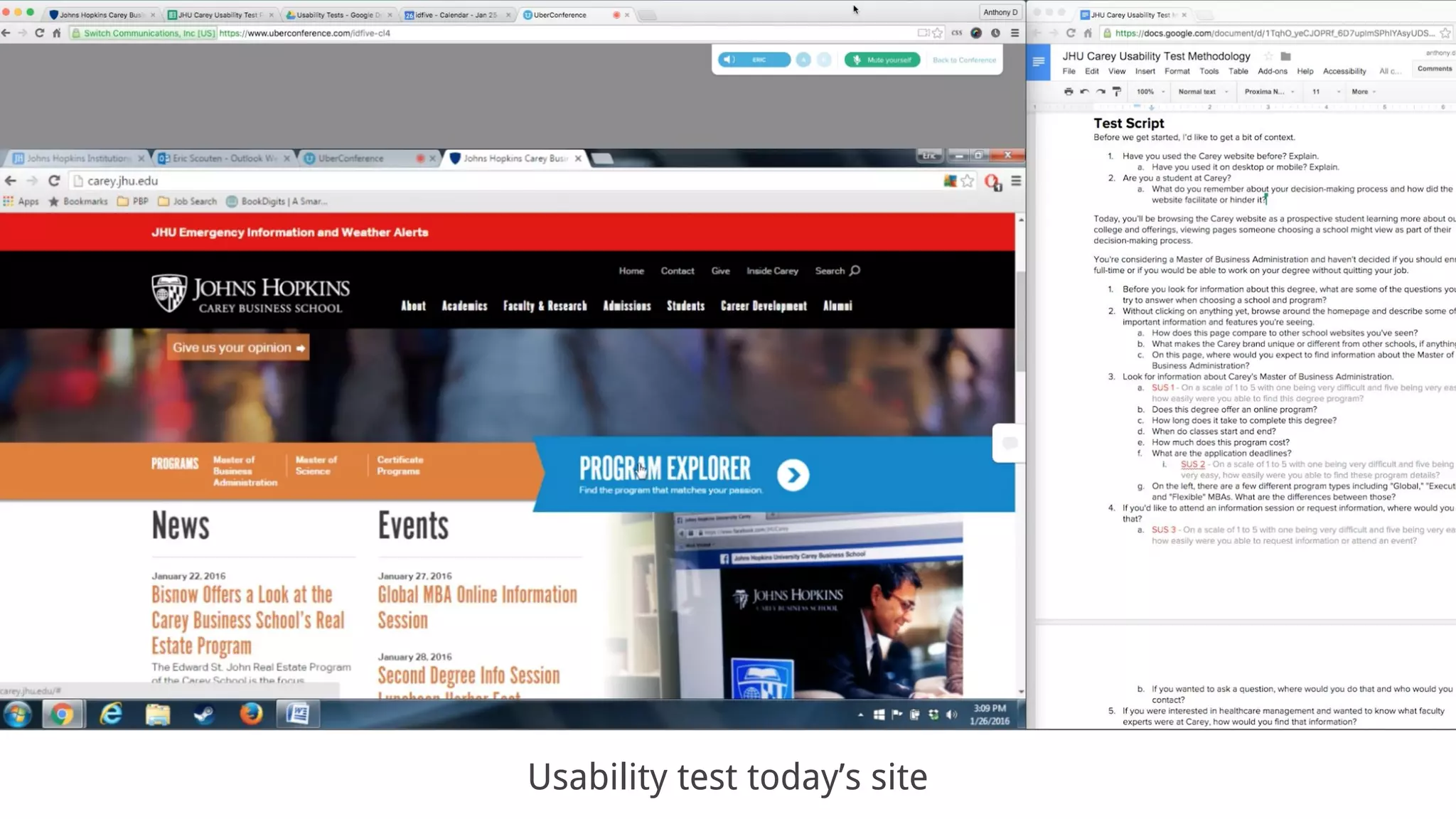Open the Apps shortcut in bookmarks bar
The image size is (1456, 819).
(x=21, y=201)
